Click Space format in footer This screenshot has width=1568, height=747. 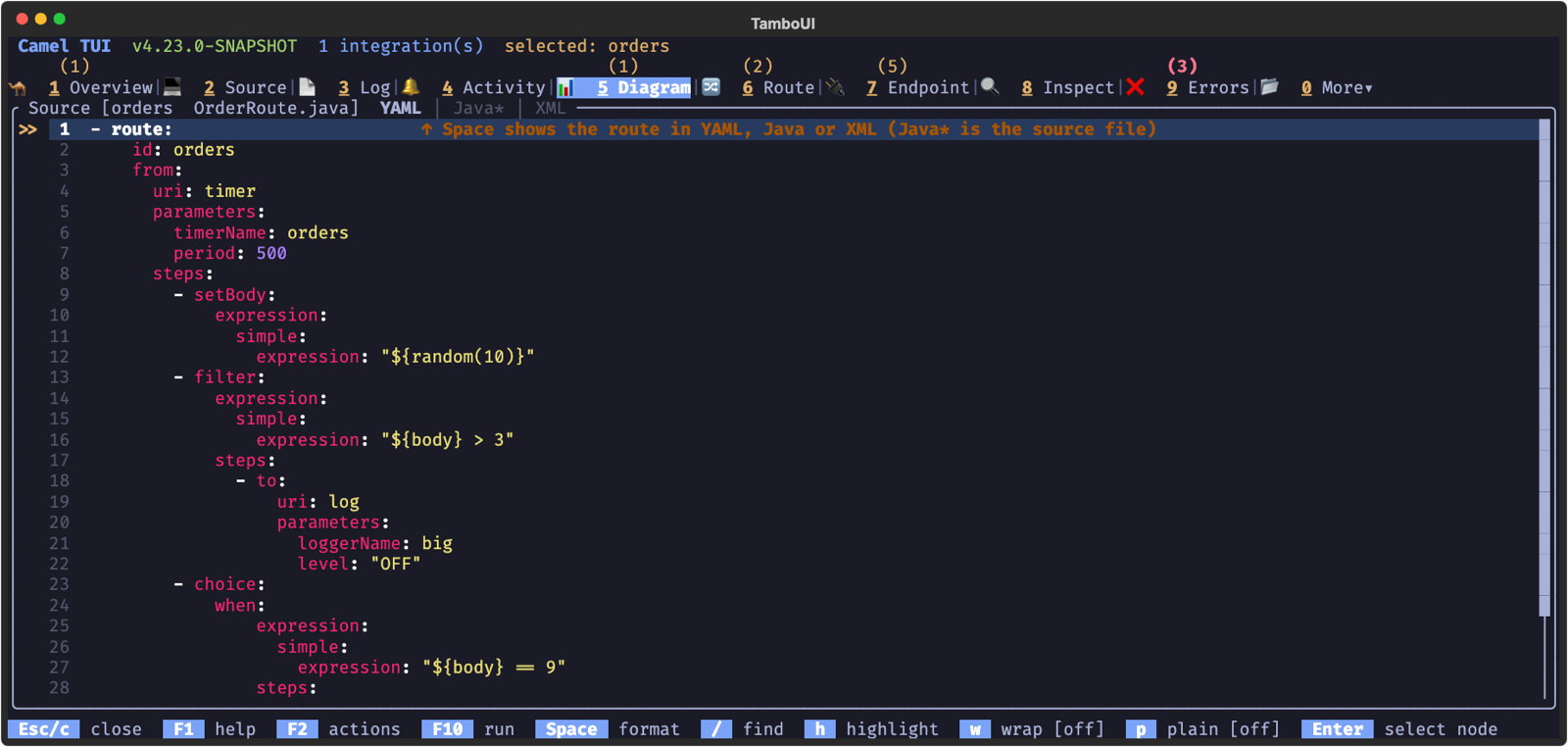click(608, 728)
